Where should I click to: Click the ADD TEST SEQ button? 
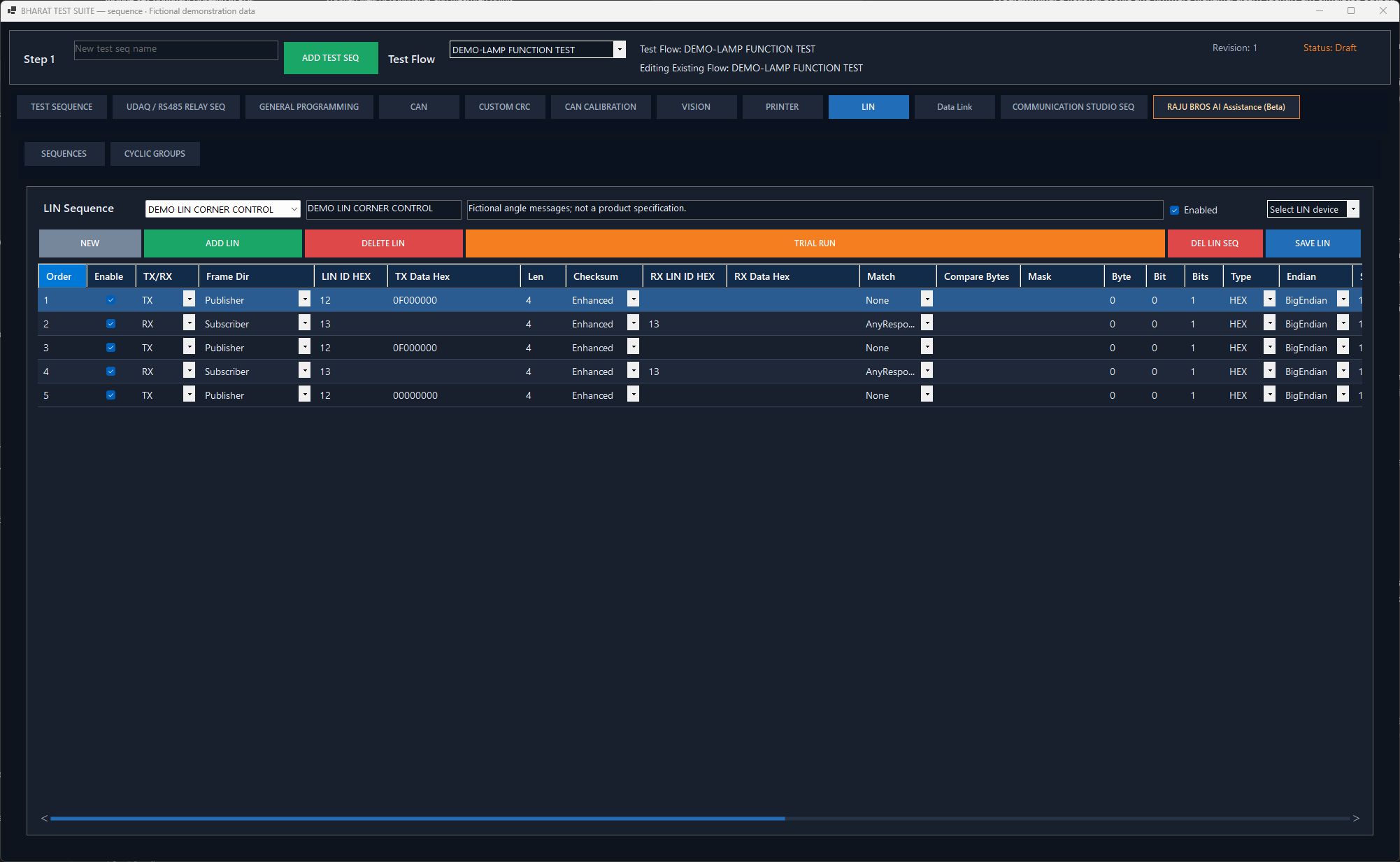(331, 58)
